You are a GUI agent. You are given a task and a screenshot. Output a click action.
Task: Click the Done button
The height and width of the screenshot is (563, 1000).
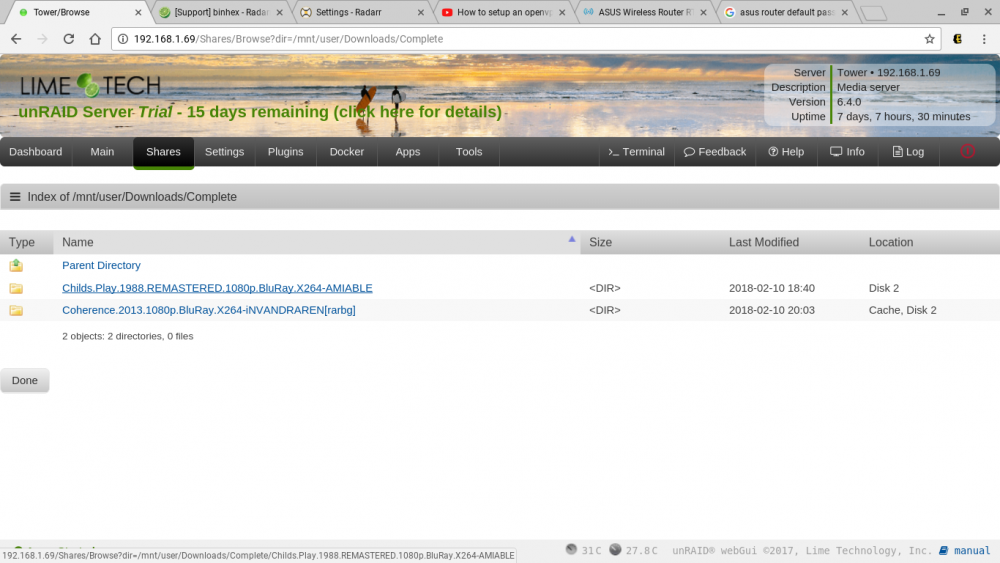click(x=25, y=380)
